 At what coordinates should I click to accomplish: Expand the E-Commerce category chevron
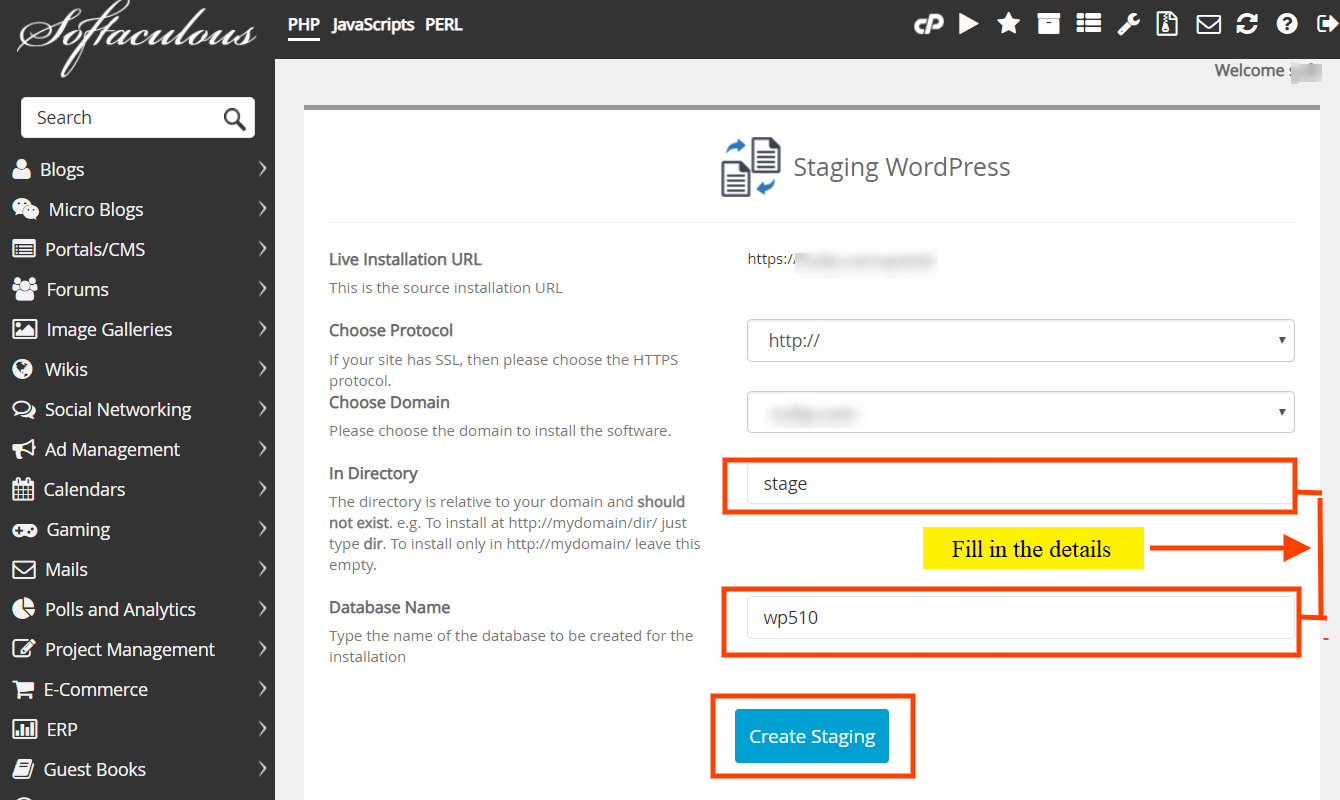pos(262,689)
